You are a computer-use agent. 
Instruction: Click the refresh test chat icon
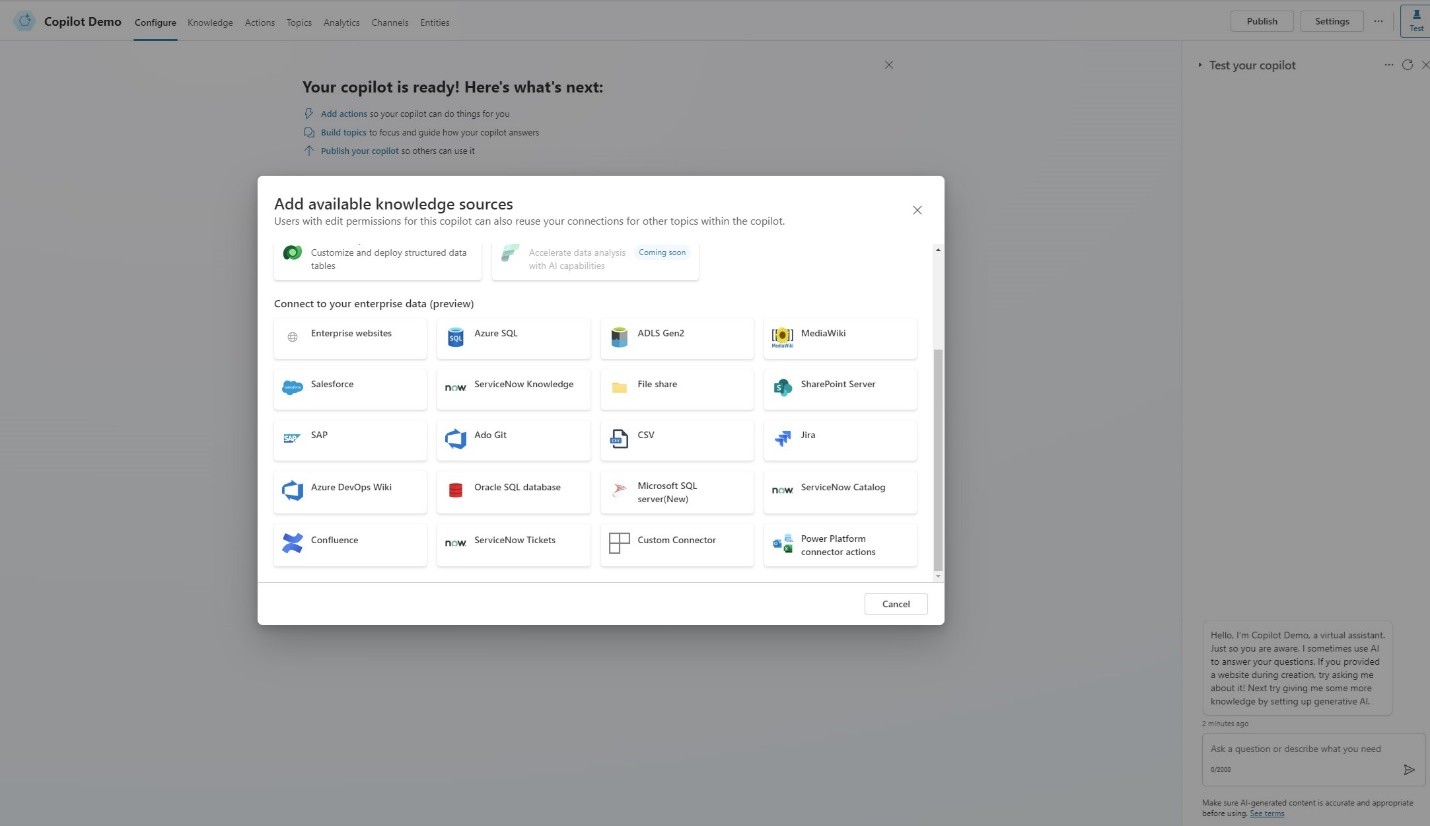1407,65
